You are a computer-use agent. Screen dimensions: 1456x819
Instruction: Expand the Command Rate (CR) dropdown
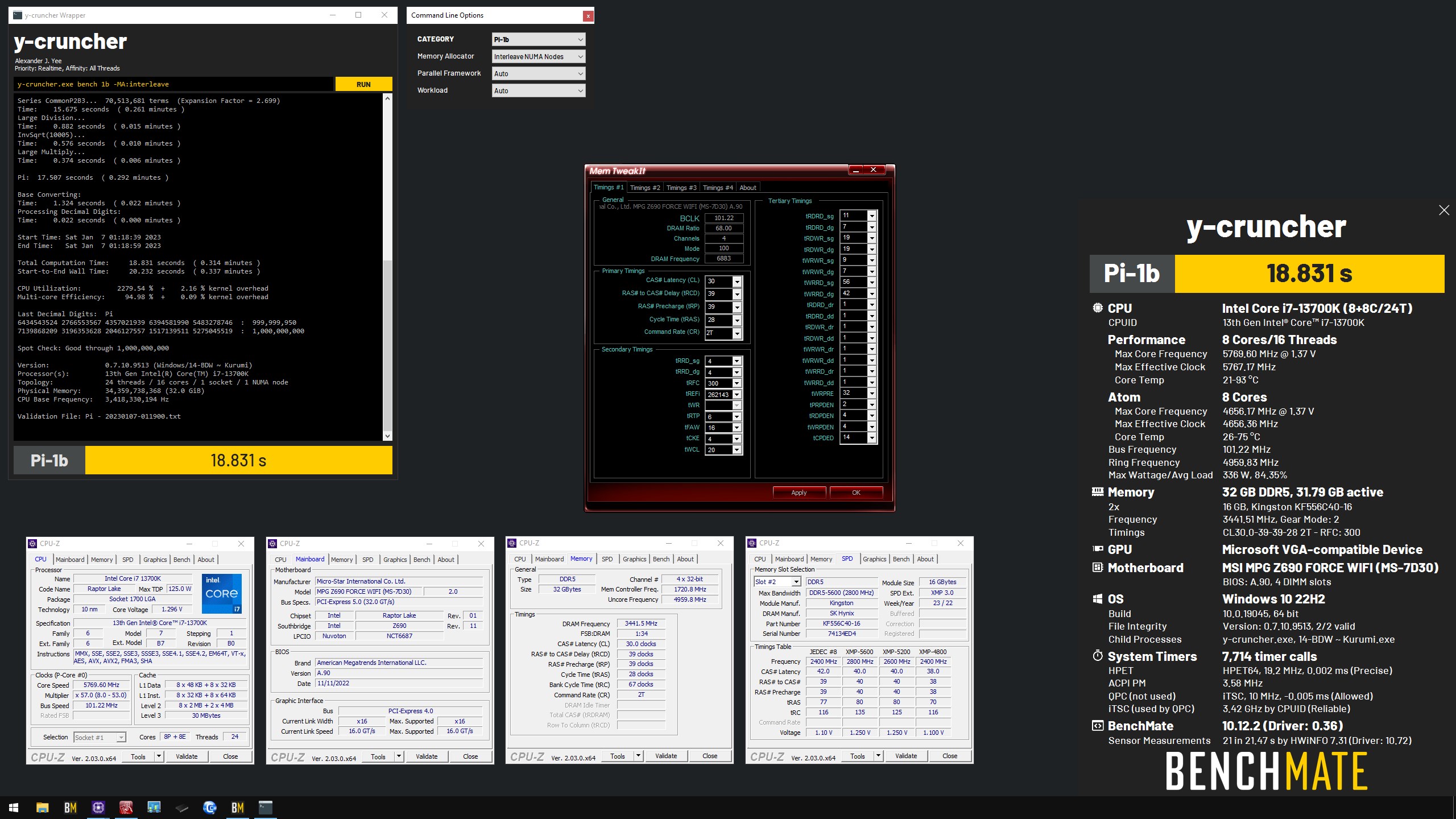pyautogui.click(x=737, y=333)
